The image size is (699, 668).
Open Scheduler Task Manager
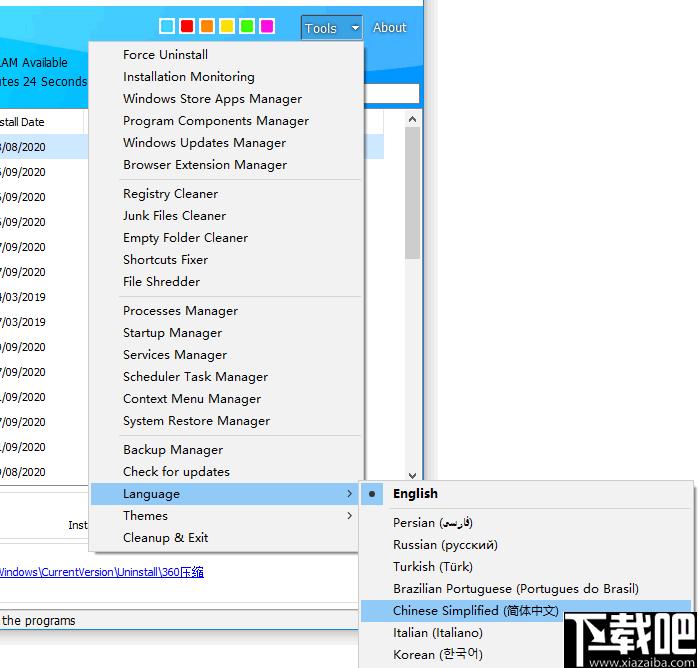pyautogui.click(x=226, y=377)
